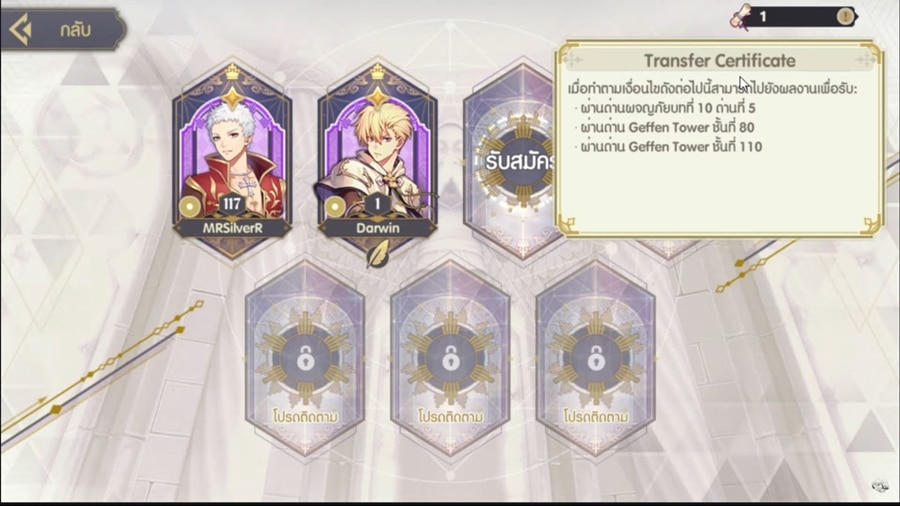Click the gold crown atop MRSilverR card
The width and height of the screenshot is (900, 506).
232,73
